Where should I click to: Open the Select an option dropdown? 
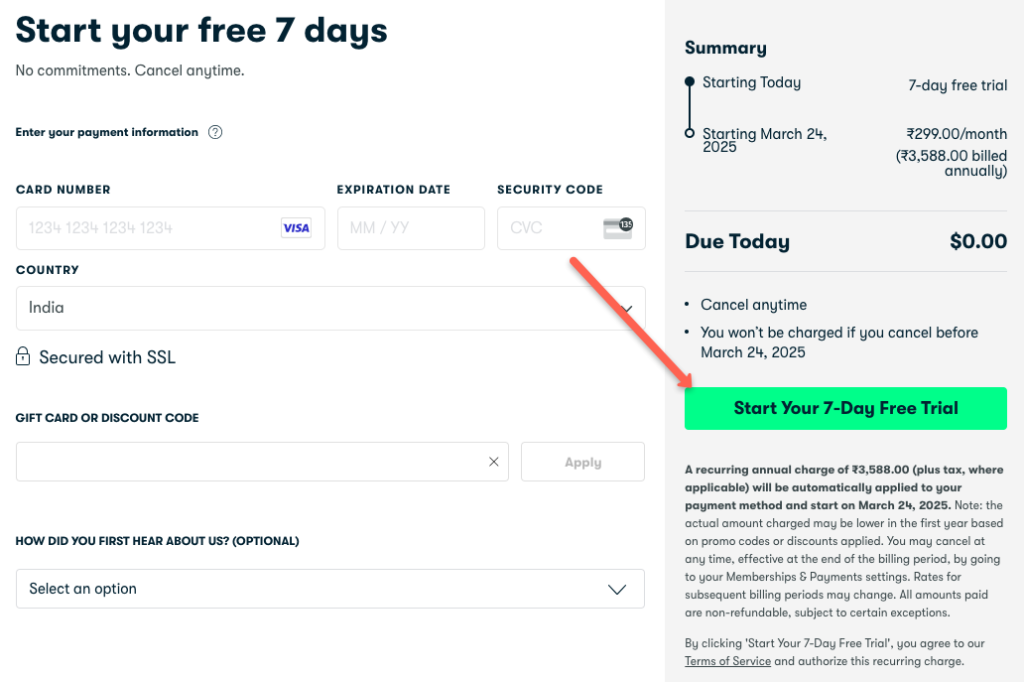[330, 588]
